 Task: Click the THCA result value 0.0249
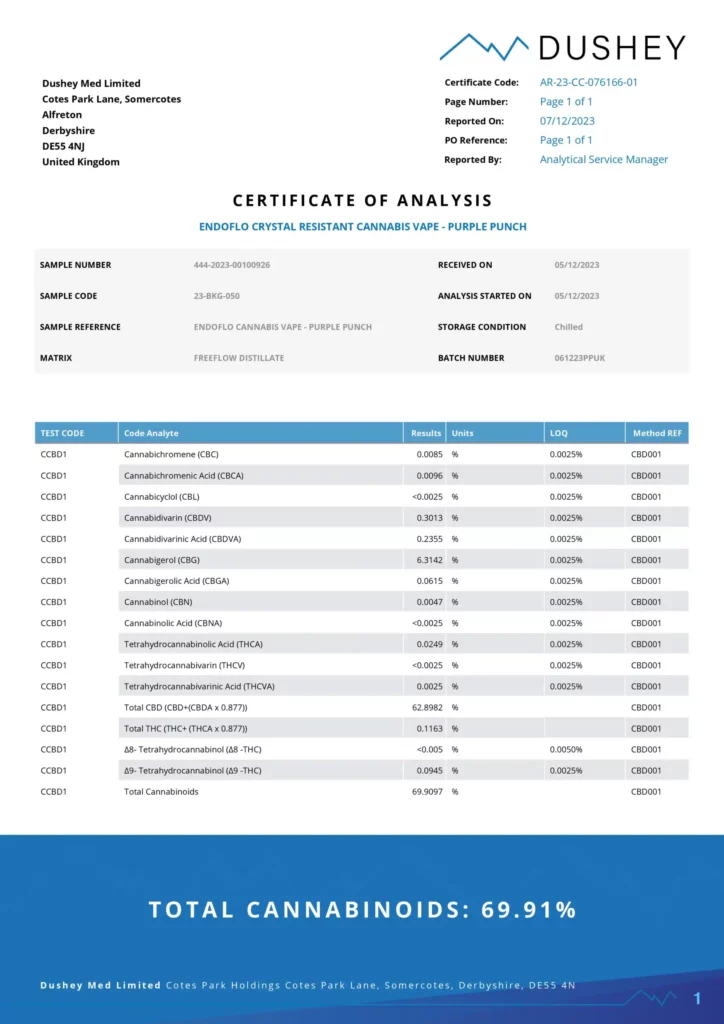pos(430,644)
